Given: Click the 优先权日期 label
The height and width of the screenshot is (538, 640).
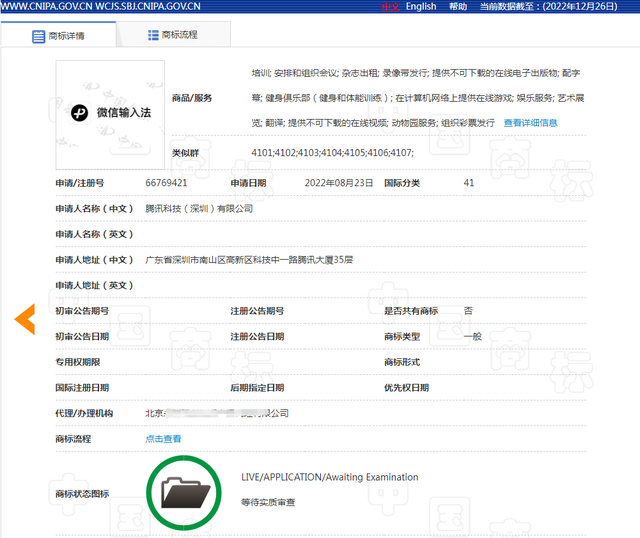Looking at the screenshot, I should tap(406, 388).
